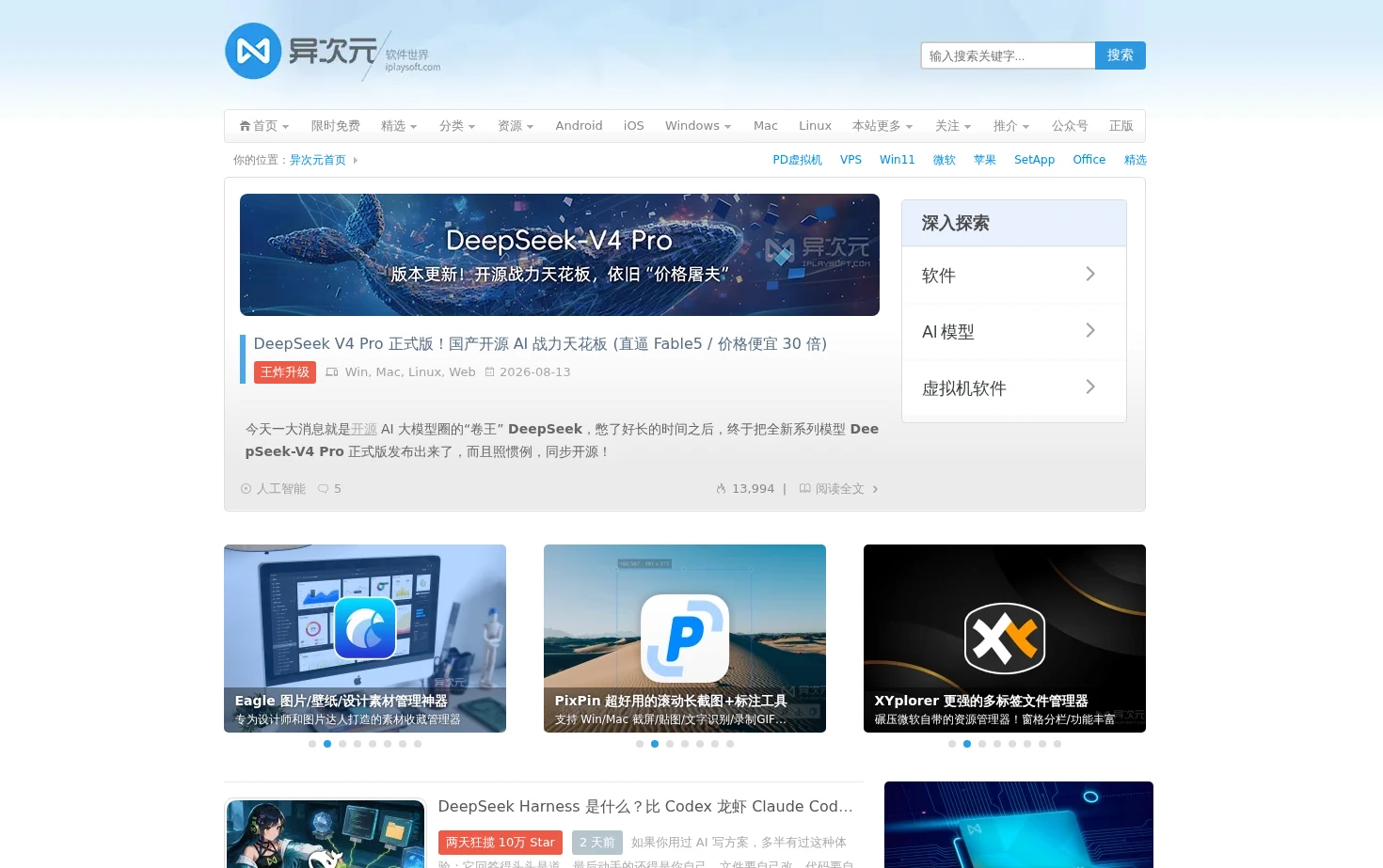Screen dimensions: 1383x868
Task: Open the 本站更多 dropdown
Action: pos(882,126)
